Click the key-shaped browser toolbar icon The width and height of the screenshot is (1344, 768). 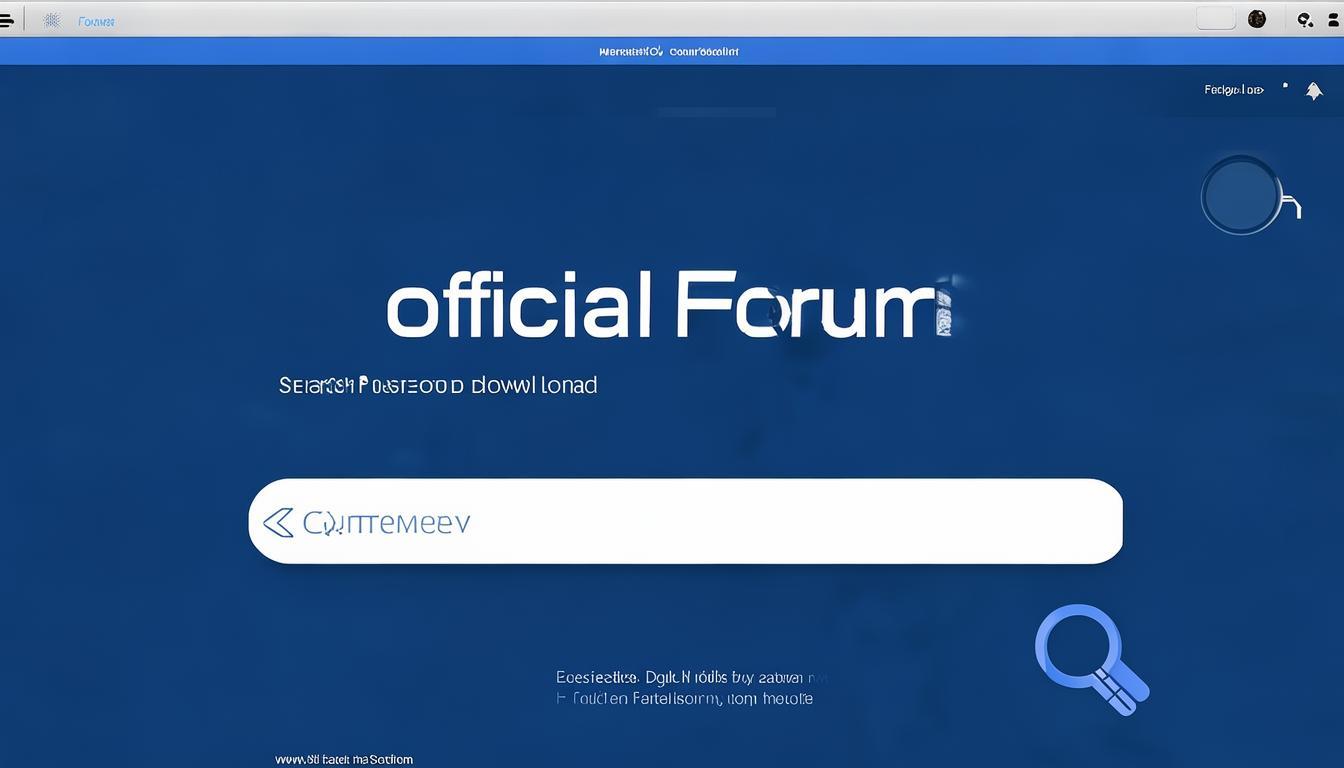[1303, 18]
